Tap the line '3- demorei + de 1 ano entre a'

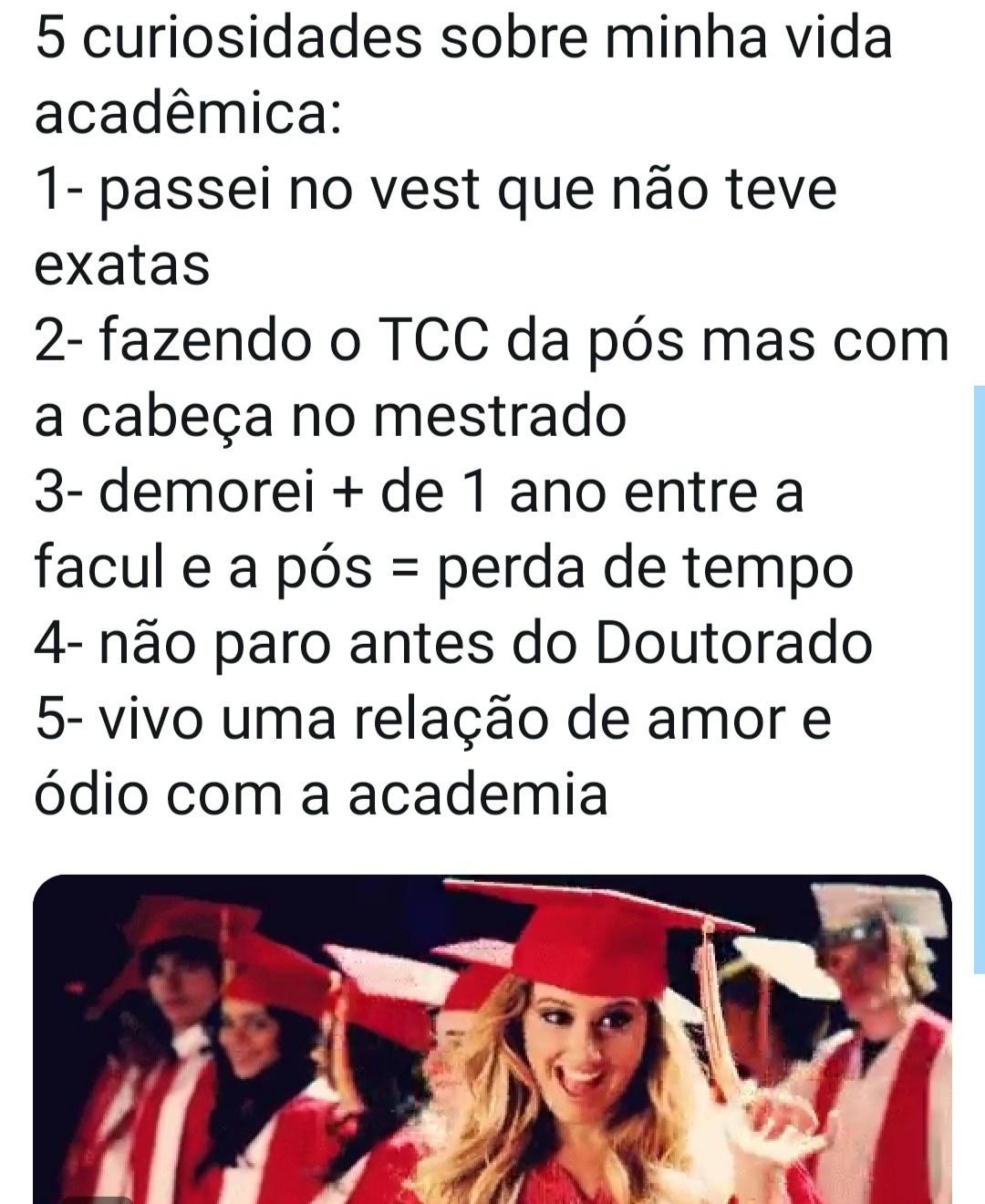coord(420,493)
